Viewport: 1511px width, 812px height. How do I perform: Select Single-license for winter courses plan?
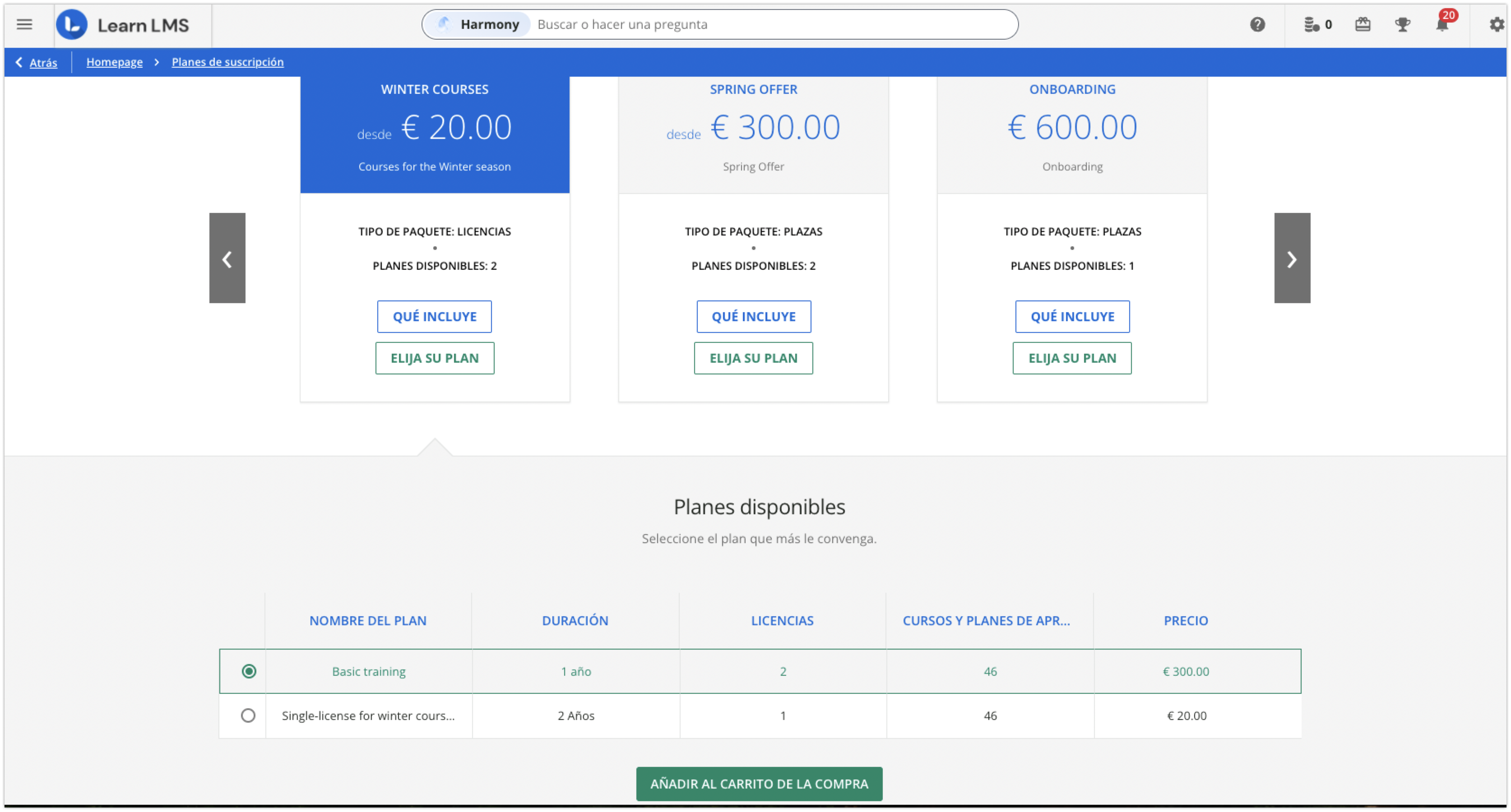coord(249,715)
